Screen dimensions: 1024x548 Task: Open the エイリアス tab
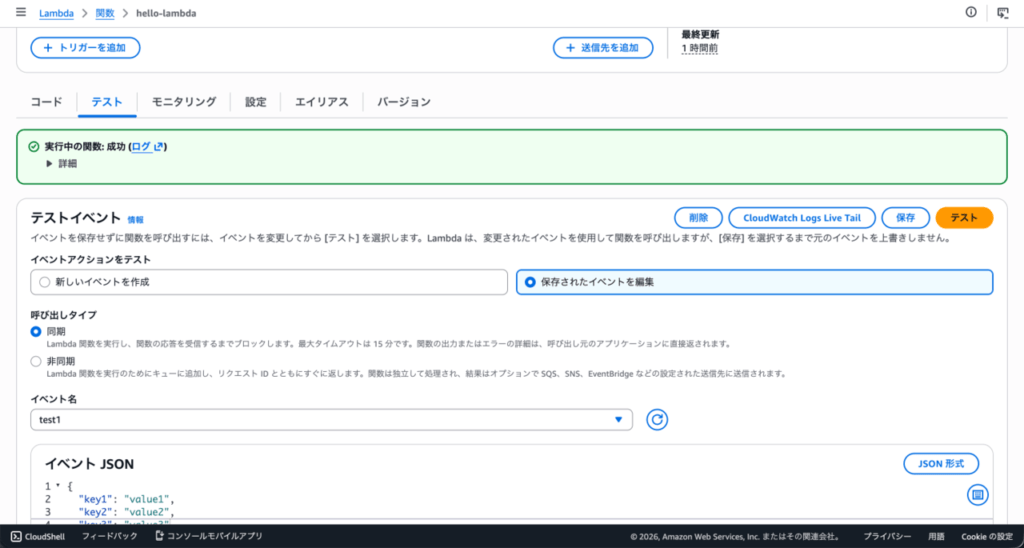tap(322, 102)
